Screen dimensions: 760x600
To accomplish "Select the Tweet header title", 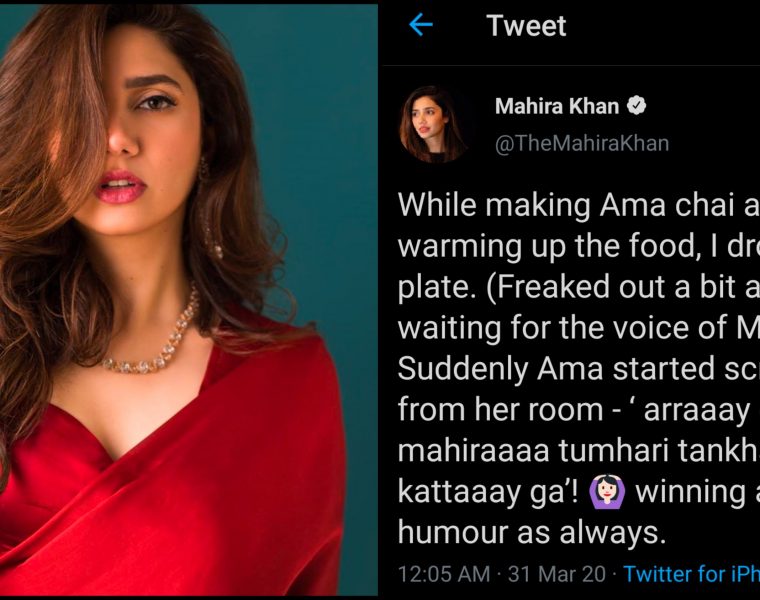I will [526, 26].
